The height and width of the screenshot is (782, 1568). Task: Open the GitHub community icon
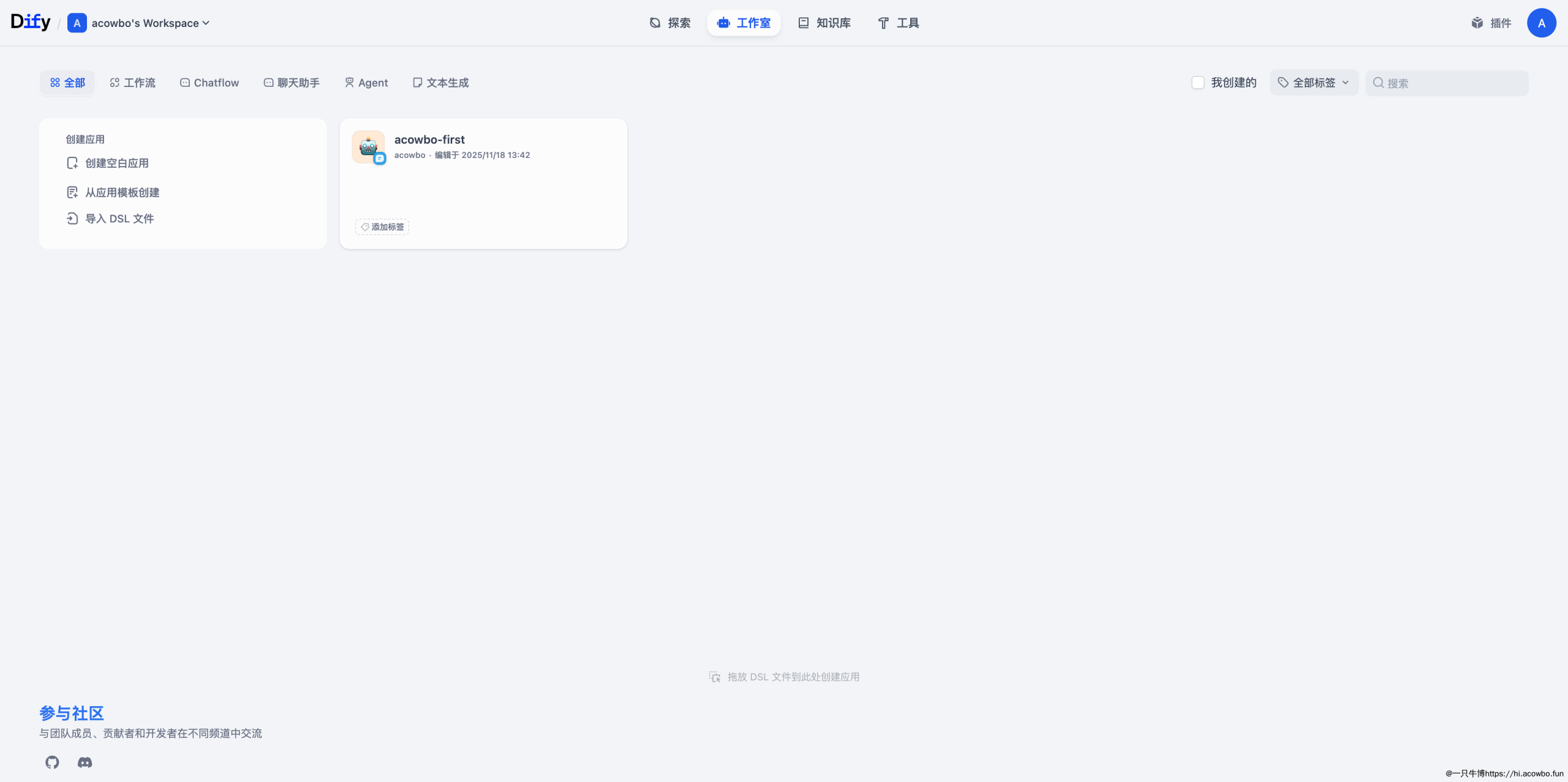tap(52, 762)
